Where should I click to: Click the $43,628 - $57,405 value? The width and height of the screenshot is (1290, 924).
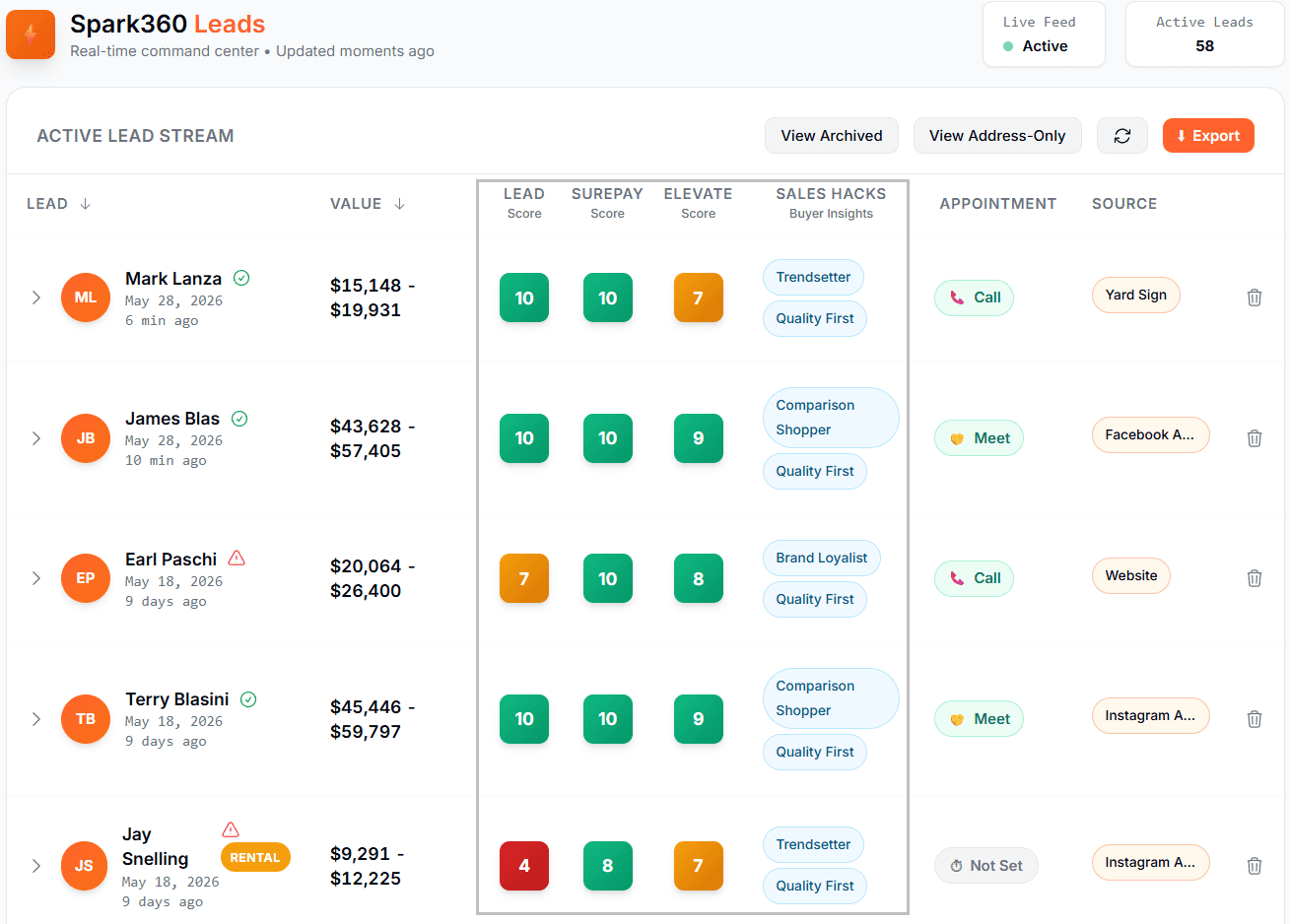[373, 438]
